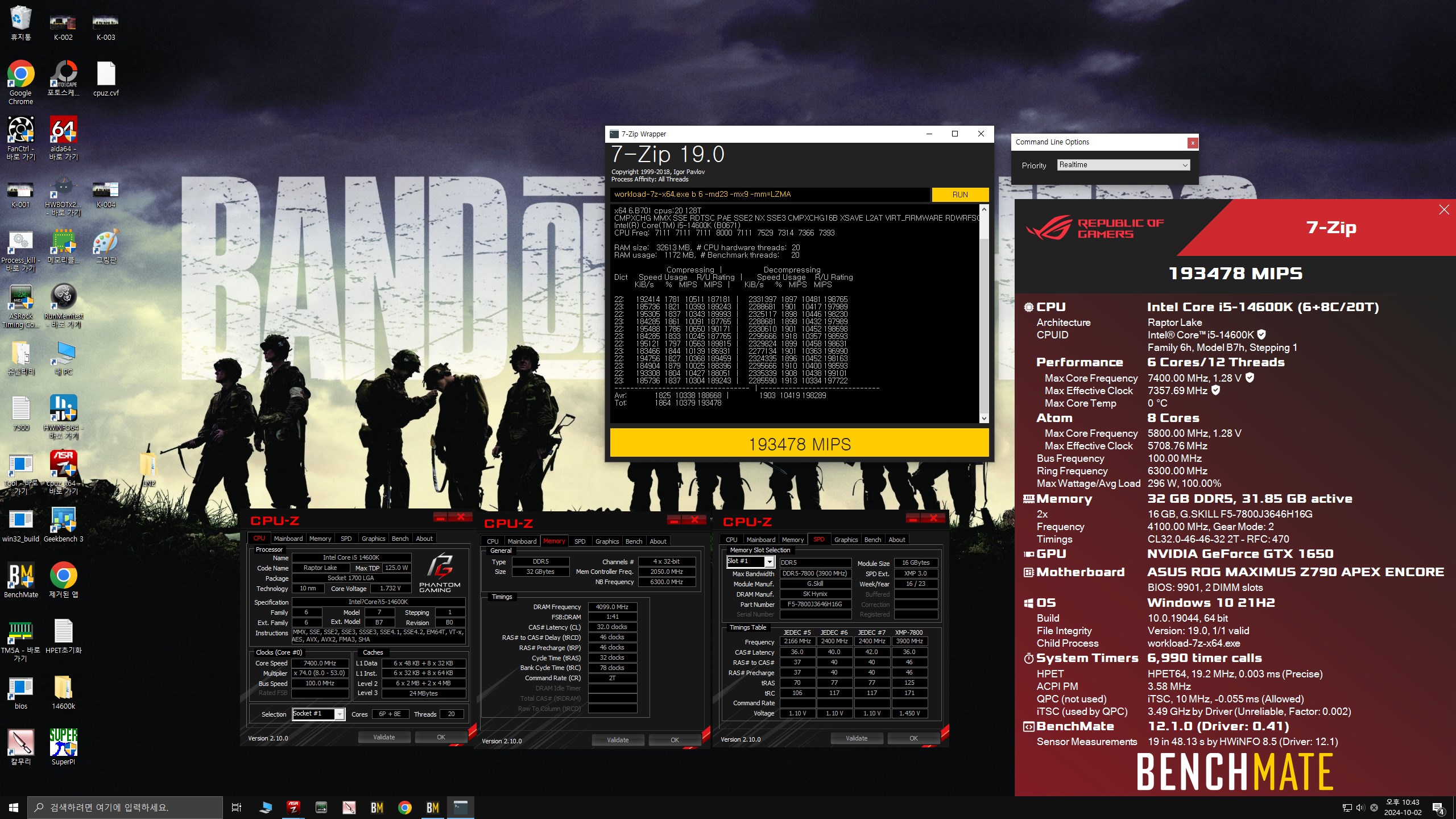This screenshot has width=1456, height=819.
Task: Open the Paint (그림판) desktop icon
Action: pos(106,247)
